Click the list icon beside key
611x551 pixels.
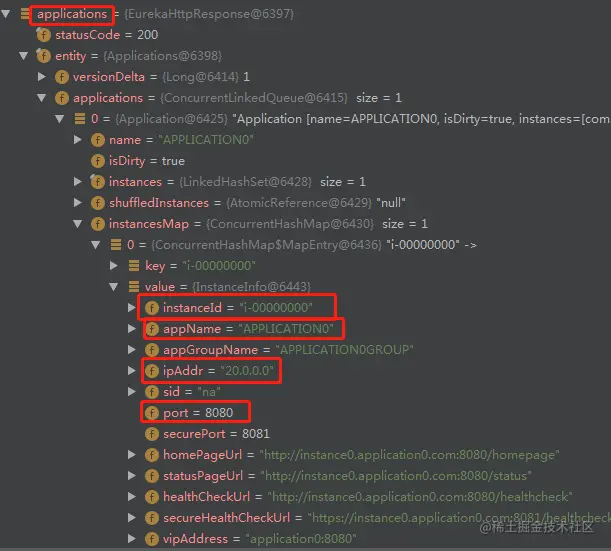134,266
